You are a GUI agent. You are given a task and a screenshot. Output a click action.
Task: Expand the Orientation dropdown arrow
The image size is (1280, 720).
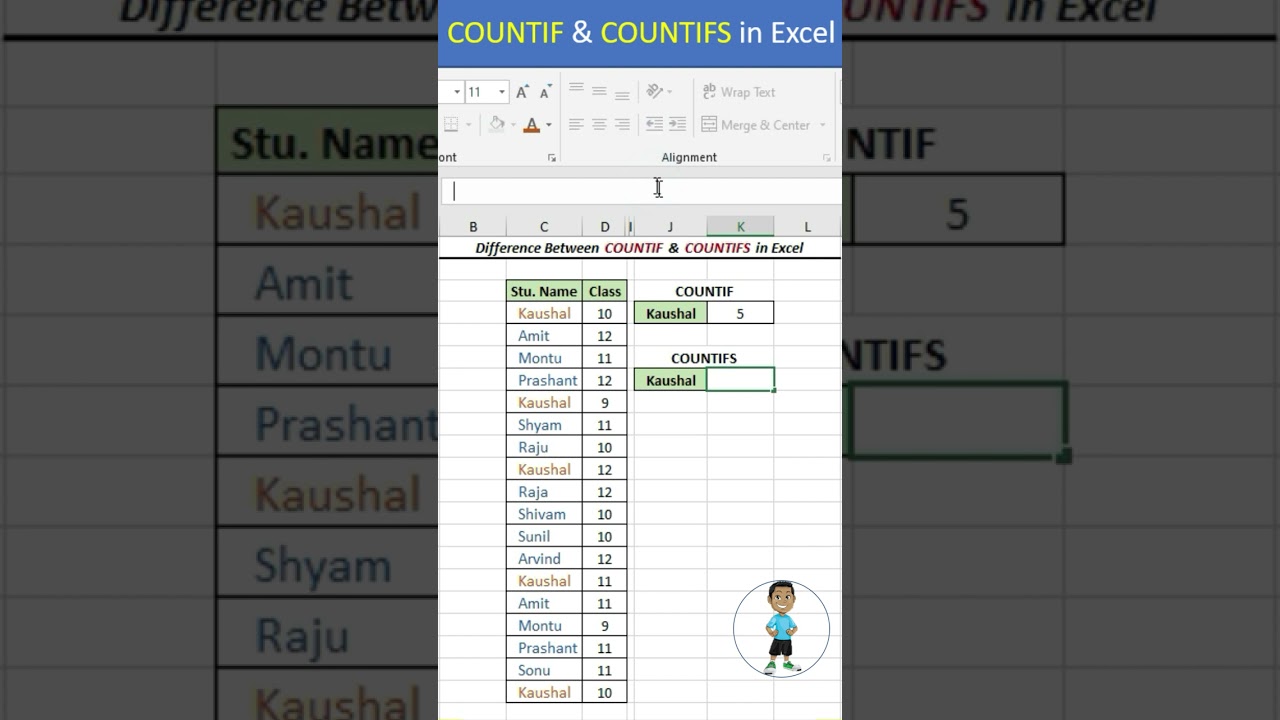coord(670,92)
